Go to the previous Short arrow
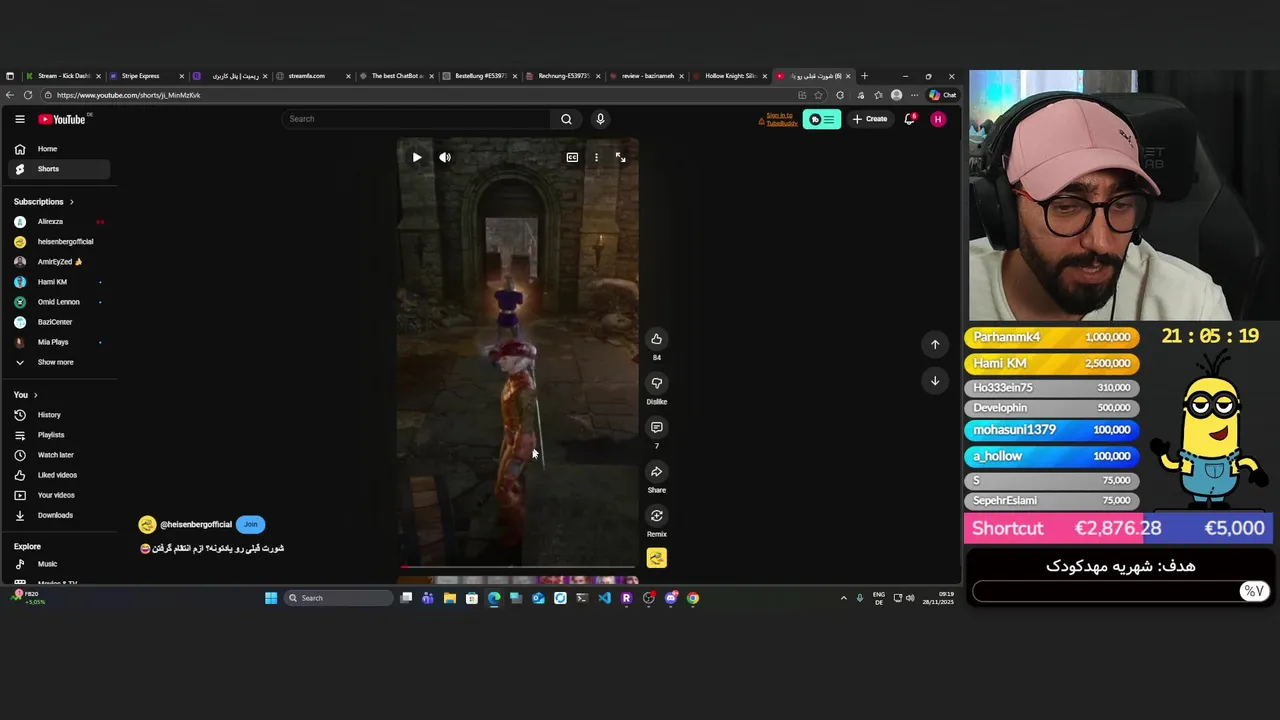 (935, 344)
